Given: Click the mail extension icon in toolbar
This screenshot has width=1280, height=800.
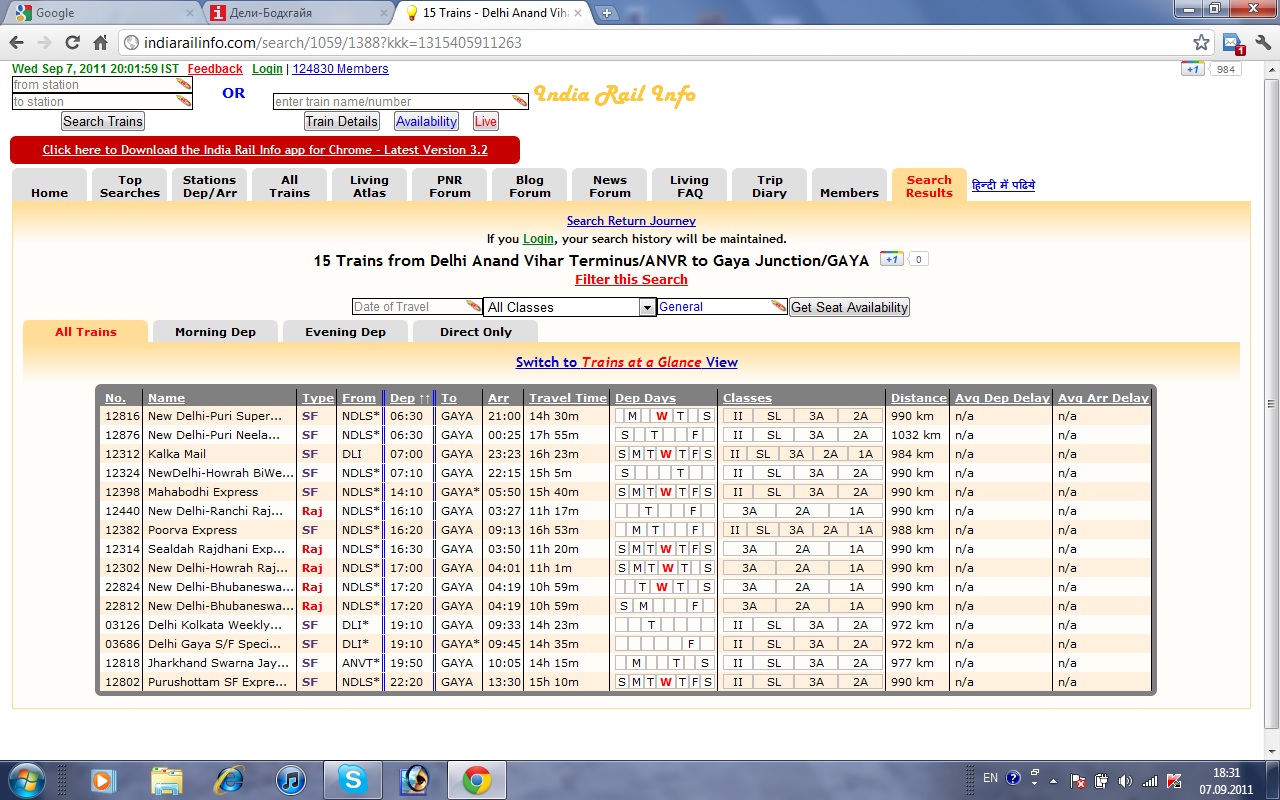Looking at the screenshot, I should [1232, 43].
